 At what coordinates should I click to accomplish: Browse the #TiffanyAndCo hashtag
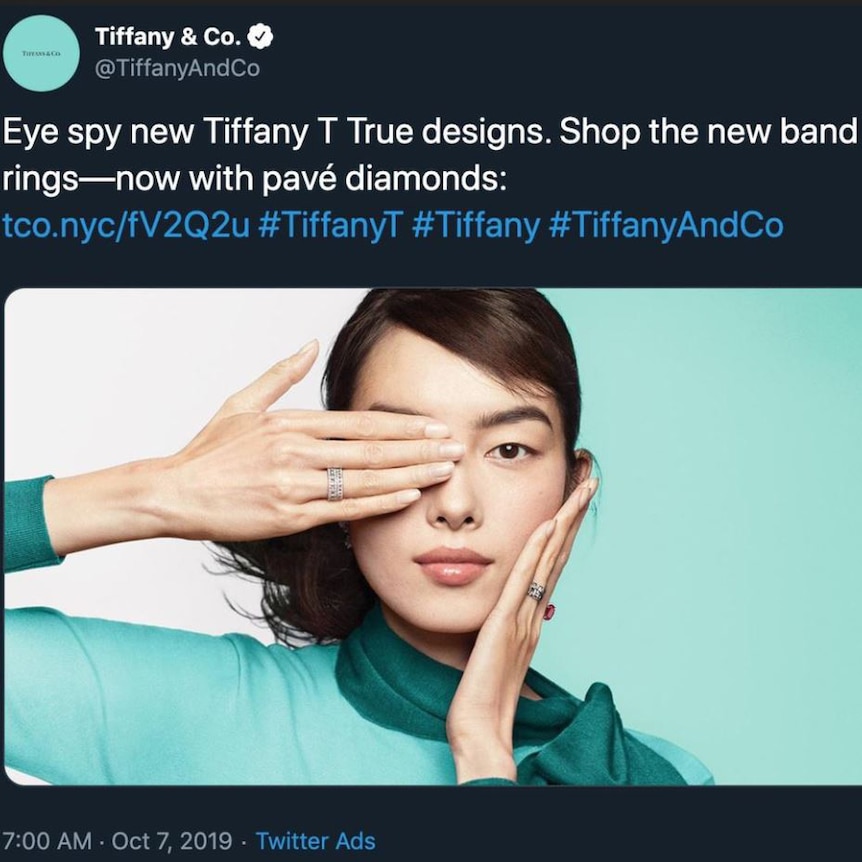pyautogui.click(x=666, y=225)
